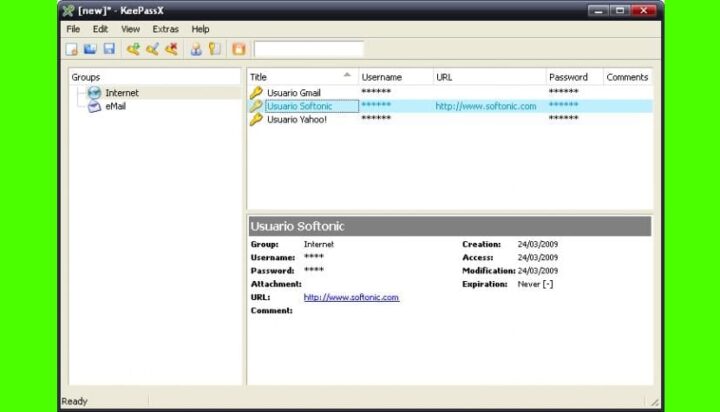Click the Add New Entry key icon
This screenshot has height=412, width=720.
point(133,49)
